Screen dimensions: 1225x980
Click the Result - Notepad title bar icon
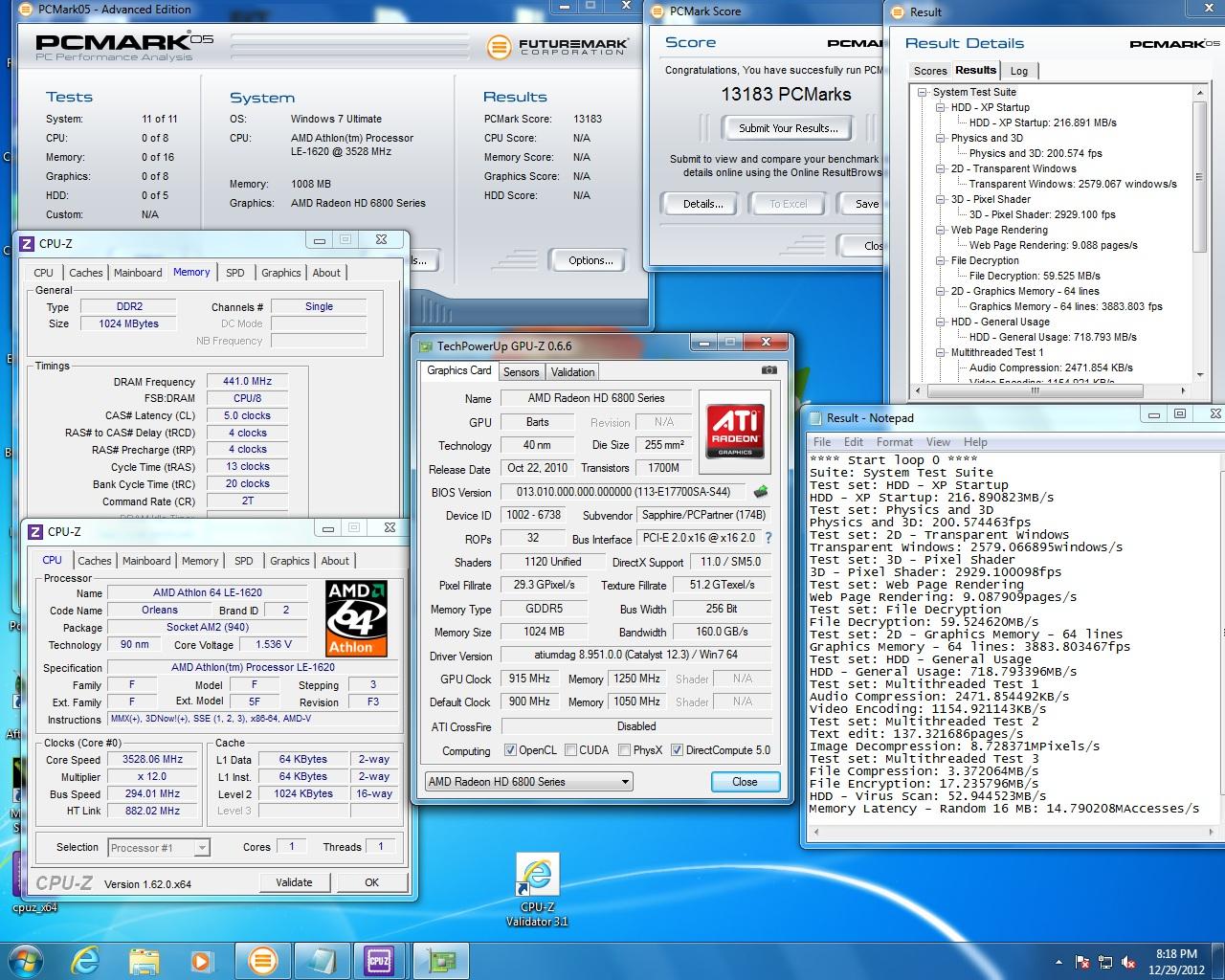(815, 418)
